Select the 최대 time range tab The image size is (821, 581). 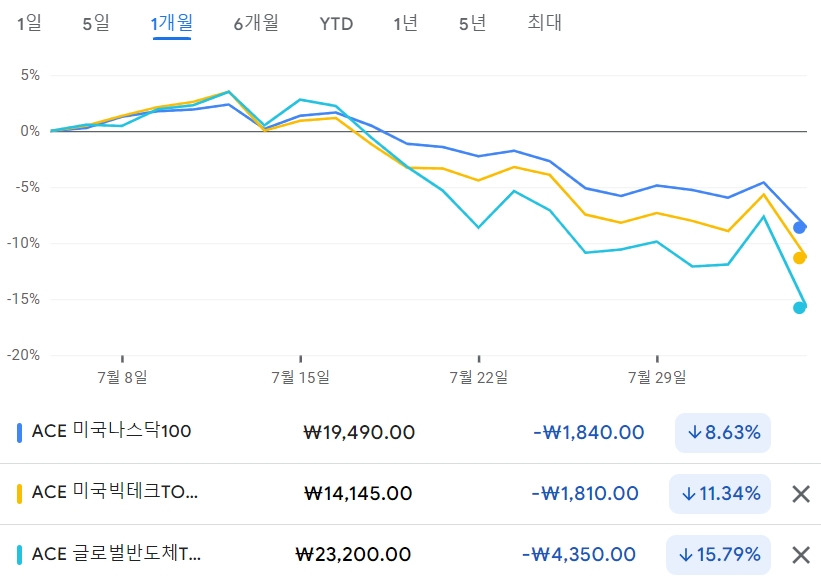pyautogui.click(x=544, y=23)
